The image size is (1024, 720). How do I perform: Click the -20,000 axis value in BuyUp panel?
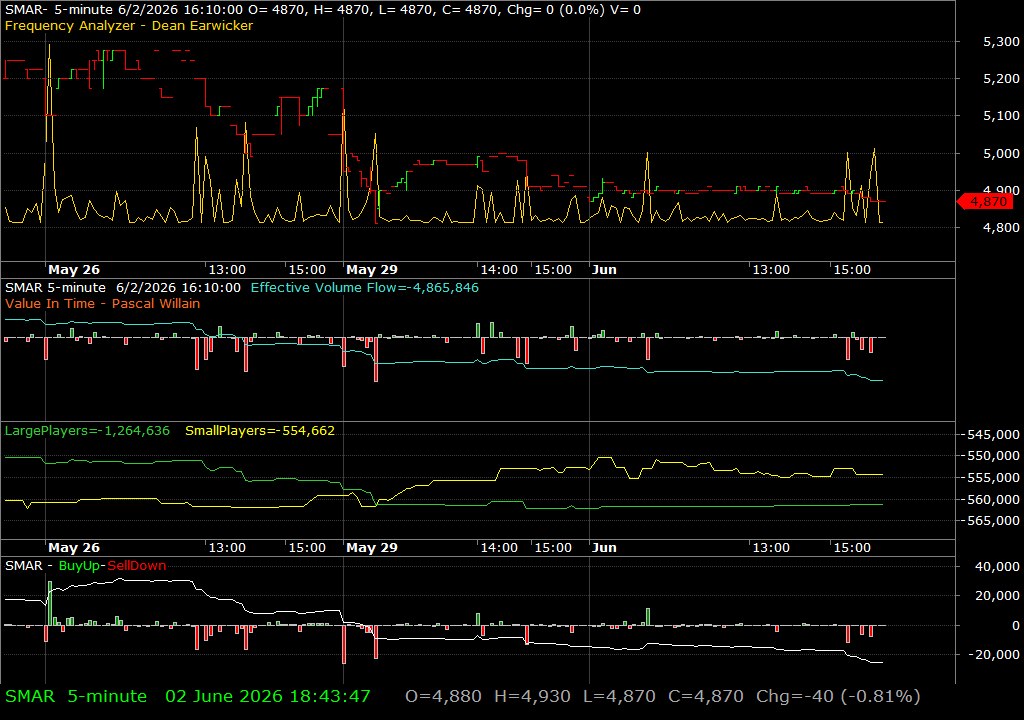(x=995, y=654)
